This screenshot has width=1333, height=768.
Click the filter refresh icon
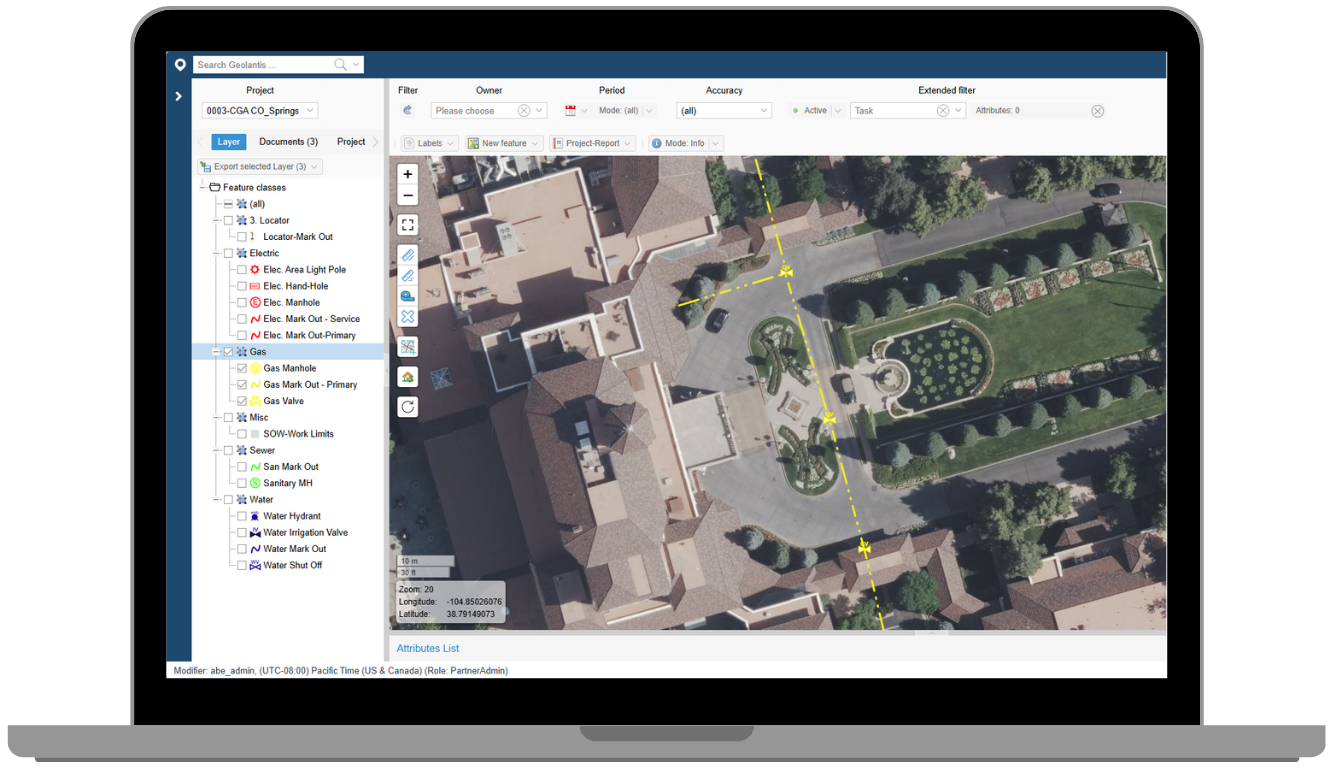407,111
